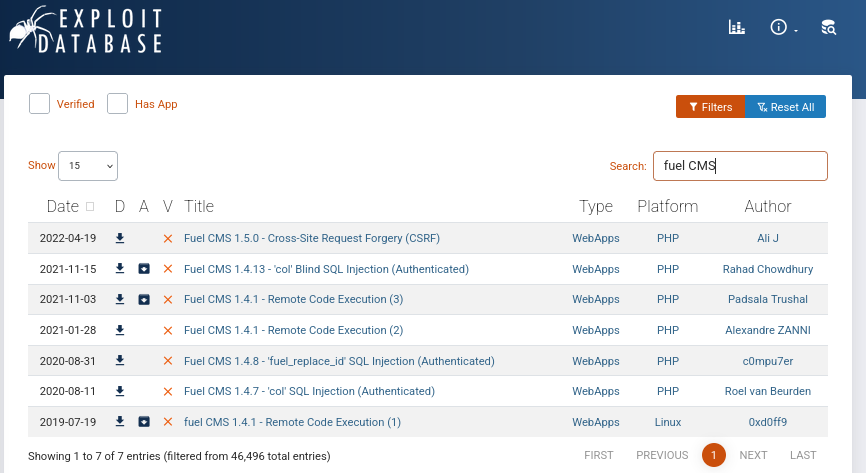Go to FIRST page
866x473 pixels.
point(599,455)
